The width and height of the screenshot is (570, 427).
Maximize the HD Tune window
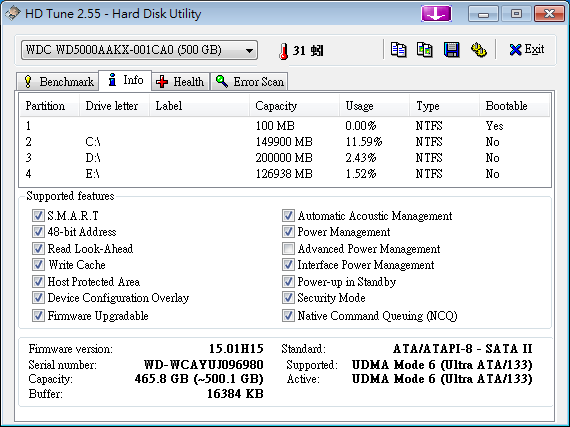click(x=516, y=14)
